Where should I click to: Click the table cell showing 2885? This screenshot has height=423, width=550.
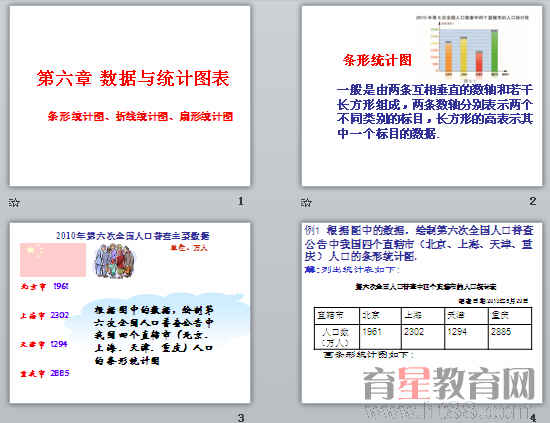[510, 337]
